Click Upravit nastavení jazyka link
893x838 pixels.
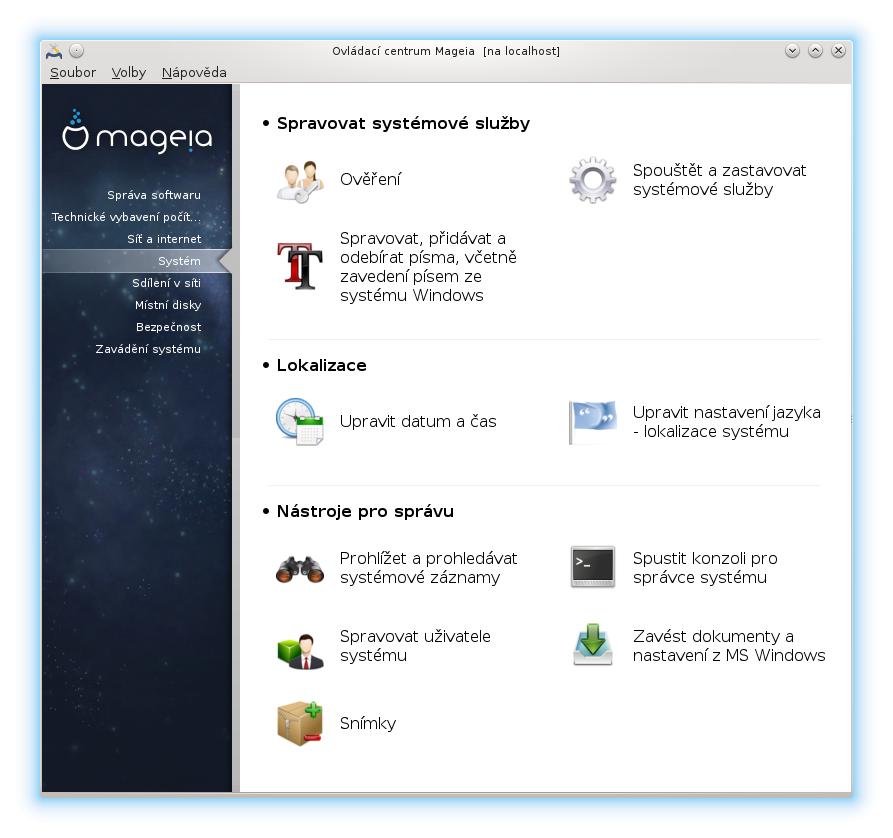(727, 422)
